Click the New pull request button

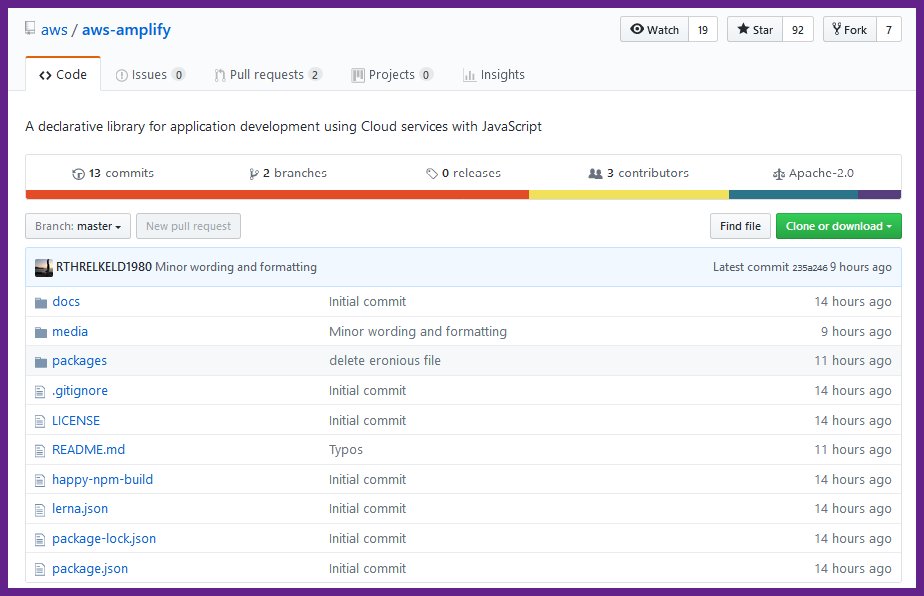point(189,226)
